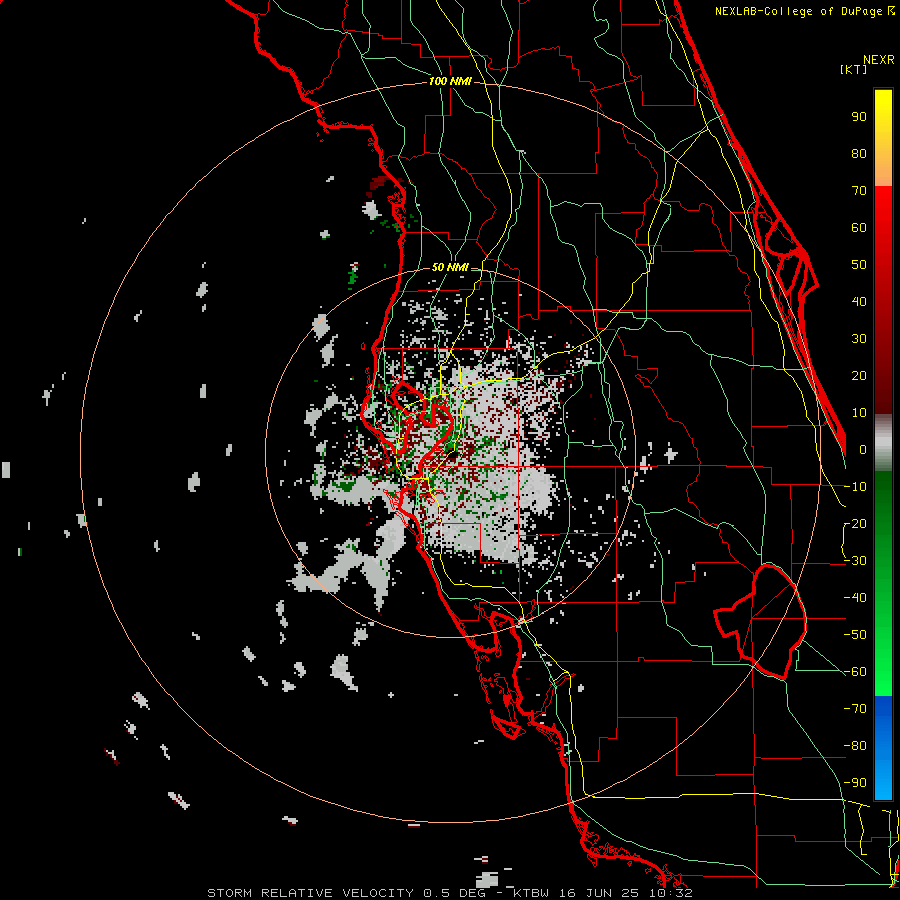900x900 pixels.
Task: Select the -50 scale value
Action: (855, 635)
